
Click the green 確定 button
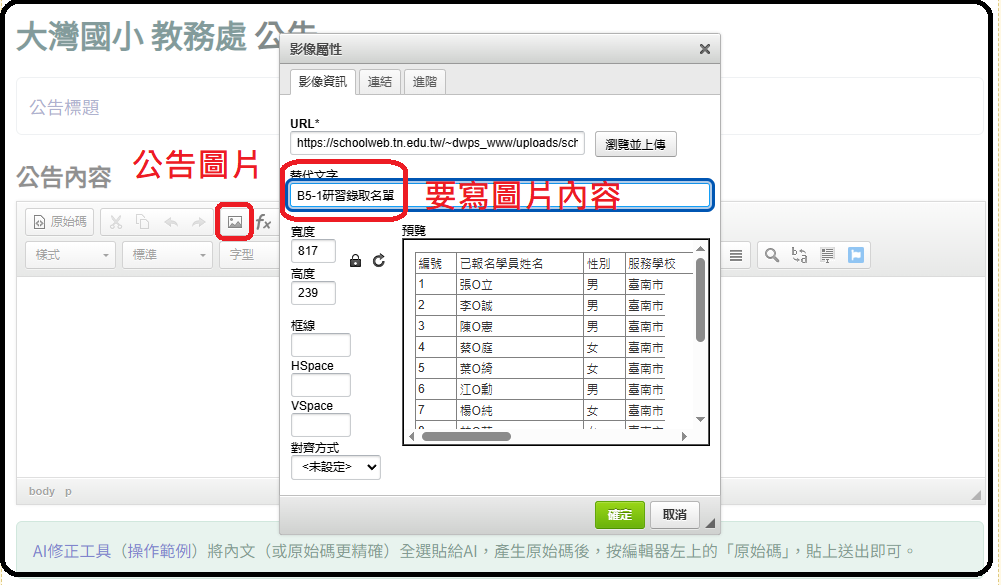(x=619, y=515)
